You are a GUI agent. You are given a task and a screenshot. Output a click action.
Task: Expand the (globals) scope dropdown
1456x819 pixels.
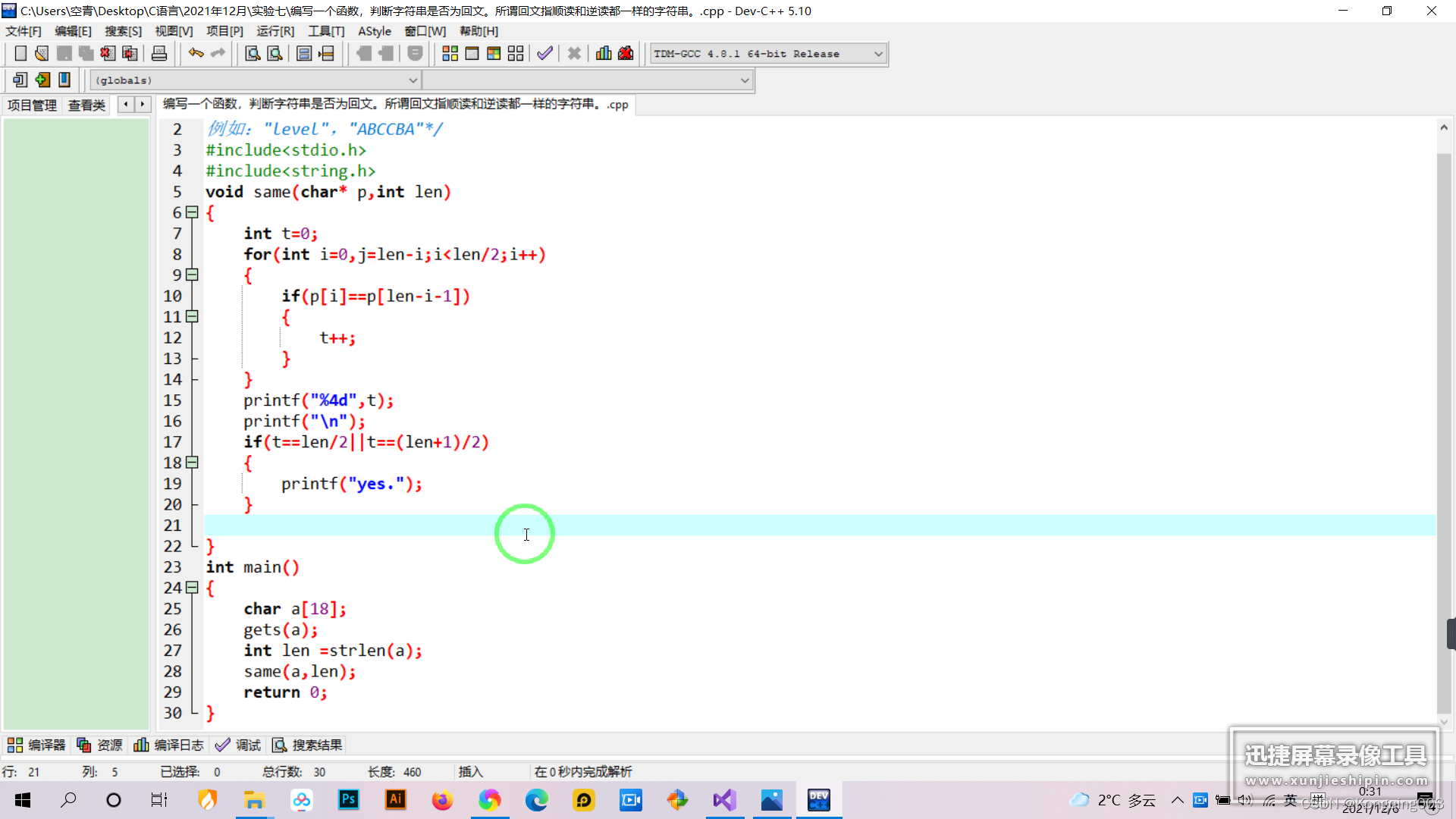point(413,80)
